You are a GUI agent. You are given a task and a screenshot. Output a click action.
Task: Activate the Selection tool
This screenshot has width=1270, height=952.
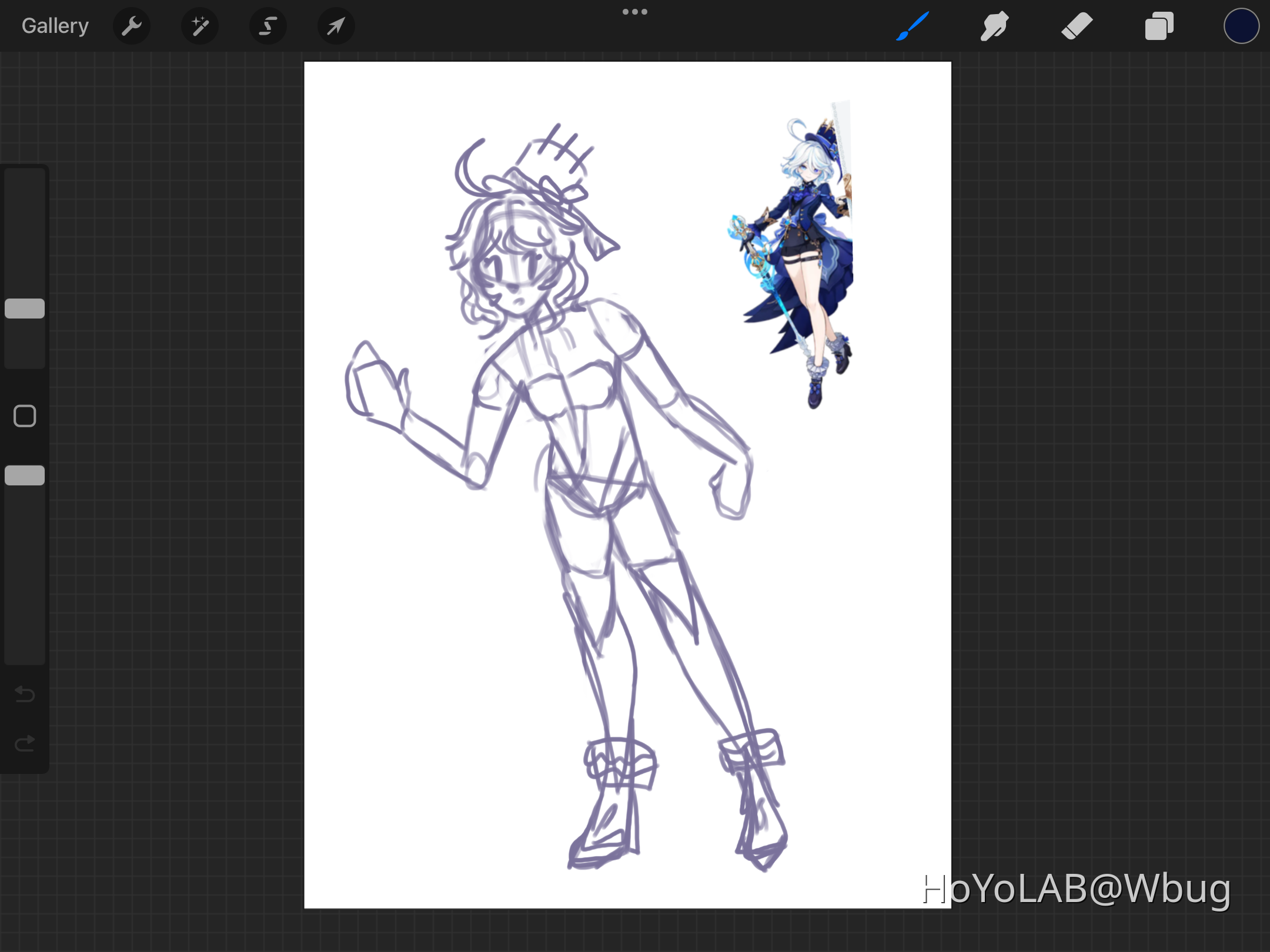click(x=268, y=26)
